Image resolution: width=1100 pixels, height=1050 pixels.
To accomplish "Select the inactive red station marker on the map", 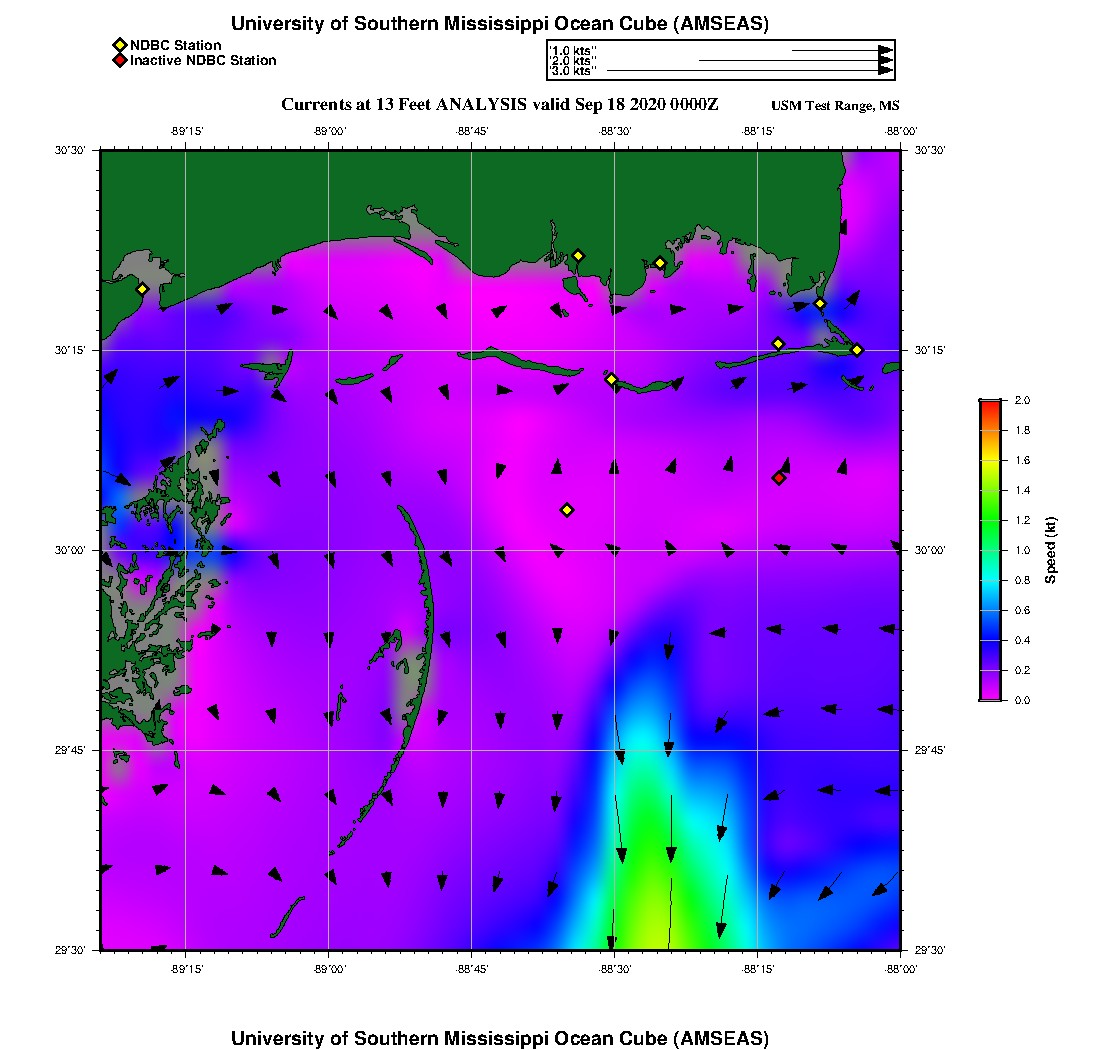I will 779,478.
